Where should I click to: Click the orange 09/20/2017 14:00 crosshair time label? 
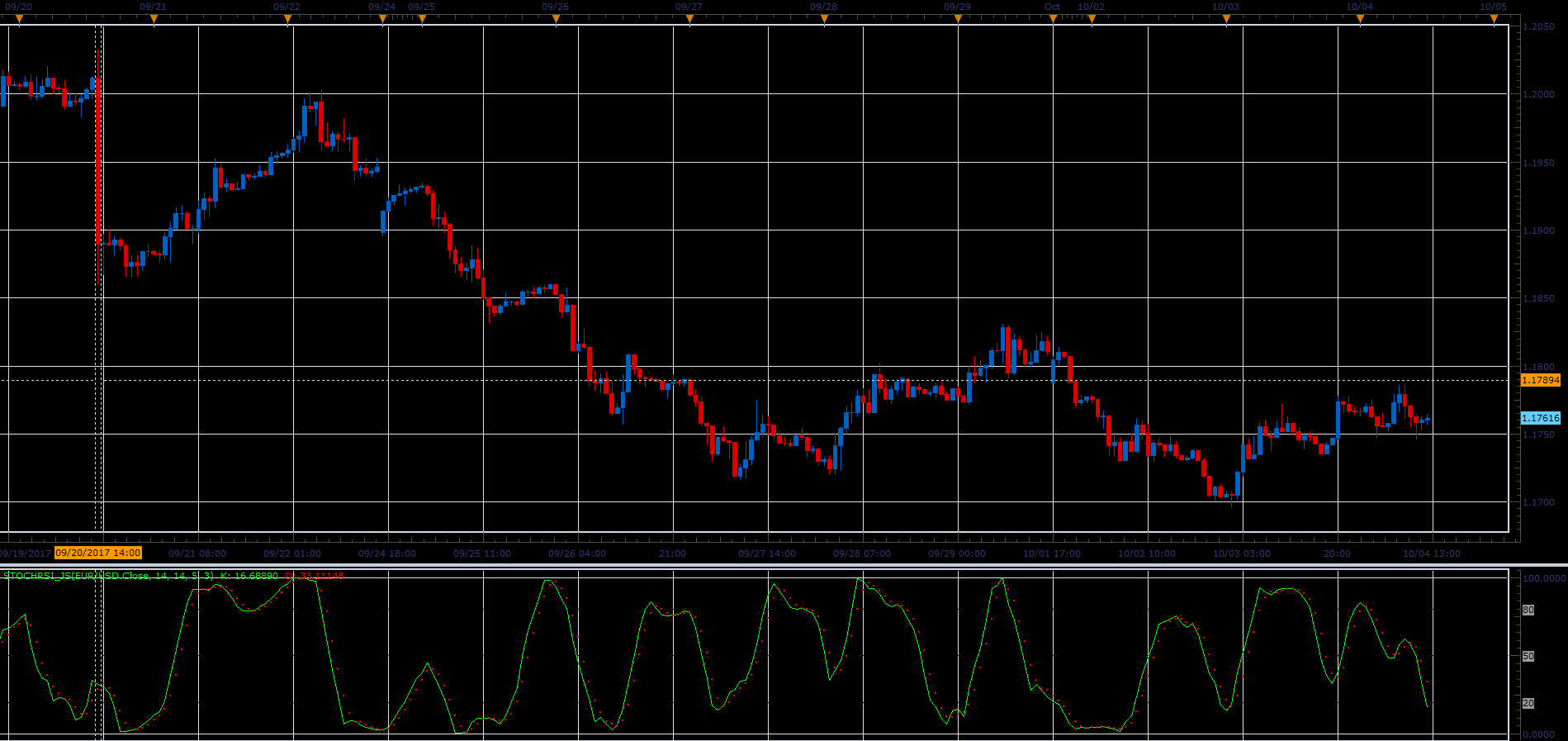click(98, 553)
